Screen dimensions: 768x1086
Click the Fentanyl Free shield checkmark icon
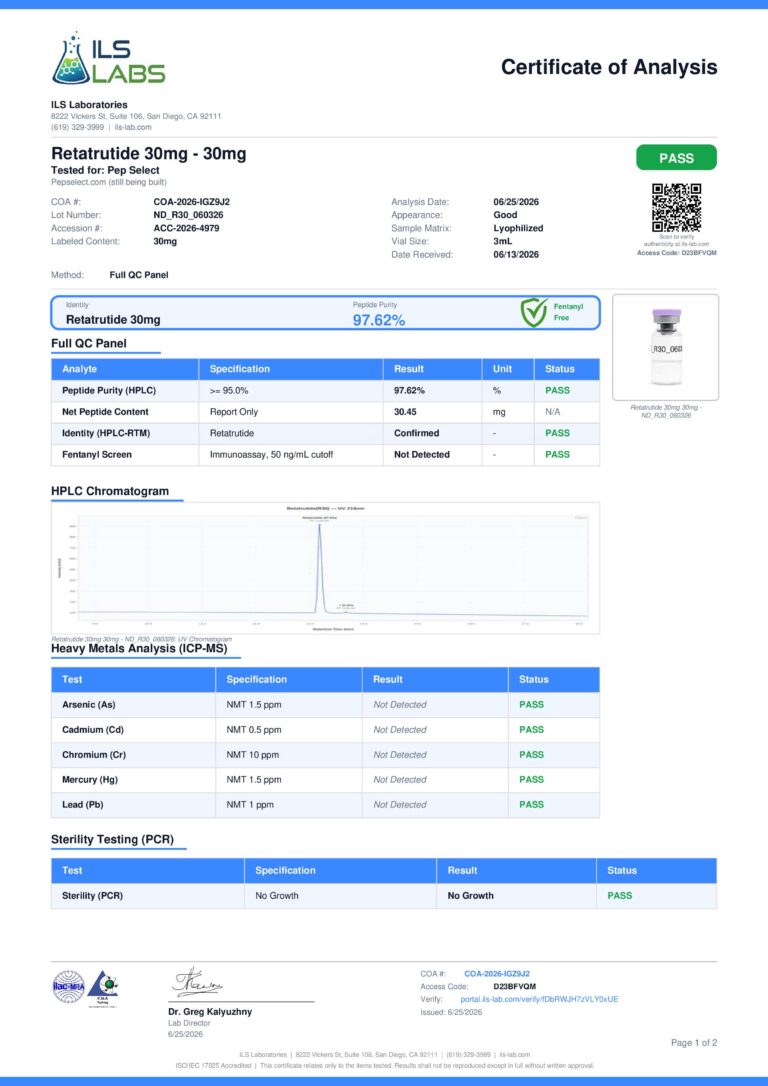click(x=534, y=312)
